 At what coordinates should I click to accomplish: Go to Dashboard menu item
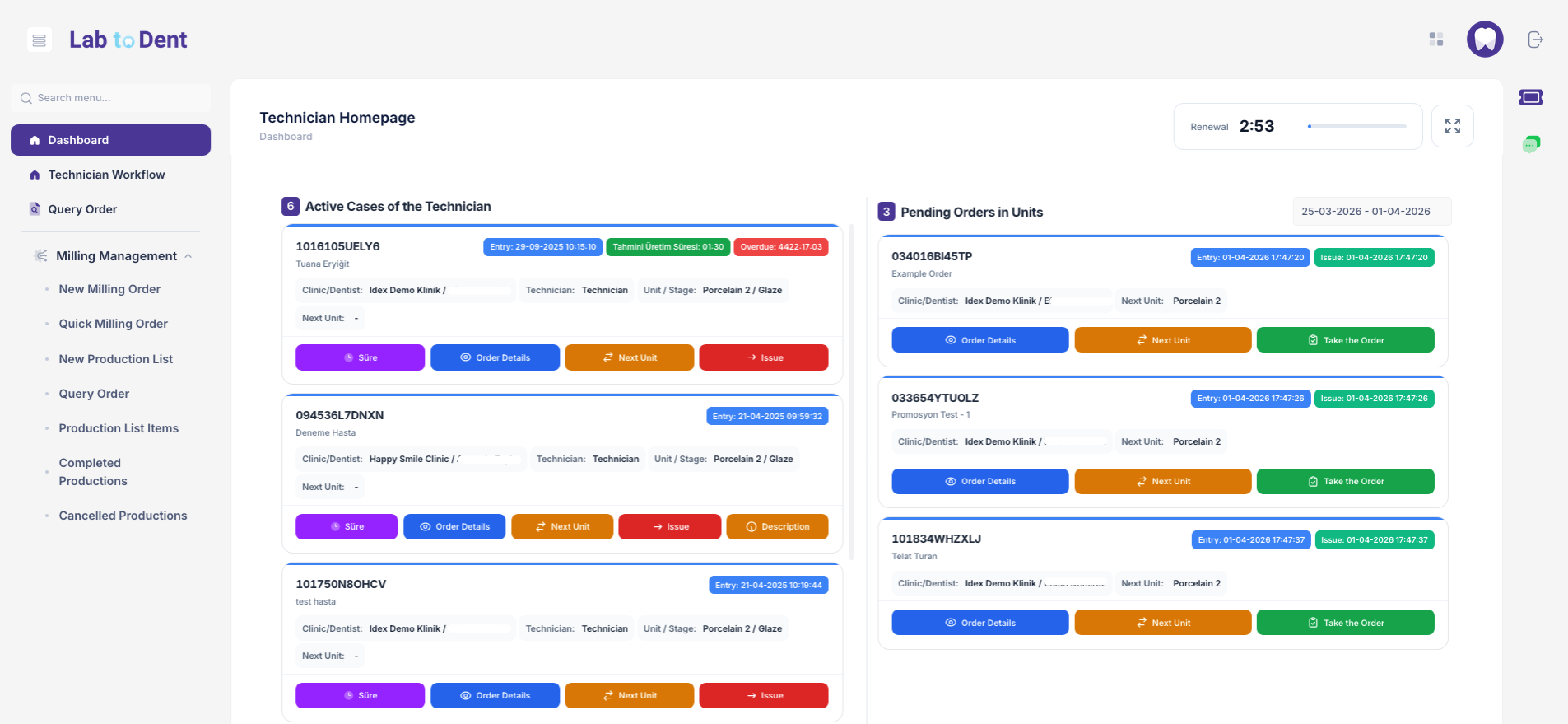[x=110, y=140]
